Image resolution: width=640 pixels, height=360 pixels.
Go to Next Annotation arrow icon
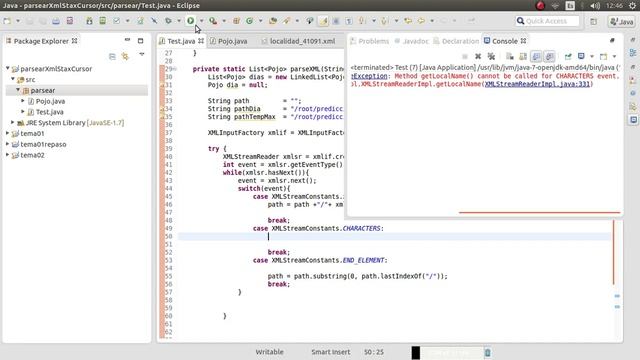point(362,21)
